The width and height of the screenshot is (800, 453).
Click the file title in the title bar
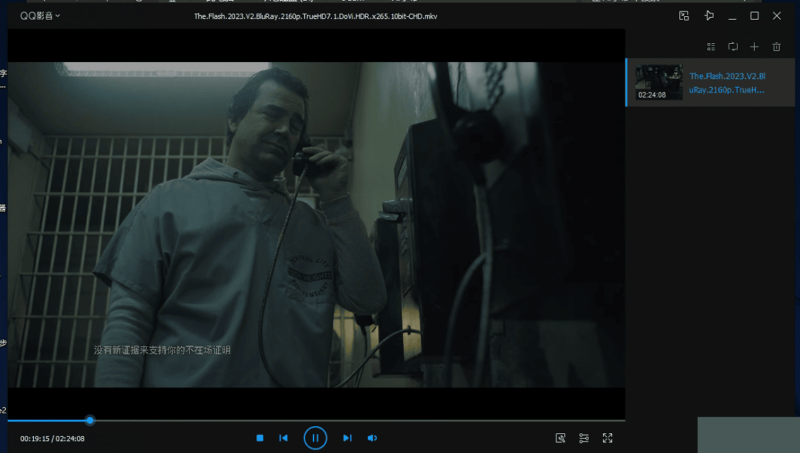(315, 16)
